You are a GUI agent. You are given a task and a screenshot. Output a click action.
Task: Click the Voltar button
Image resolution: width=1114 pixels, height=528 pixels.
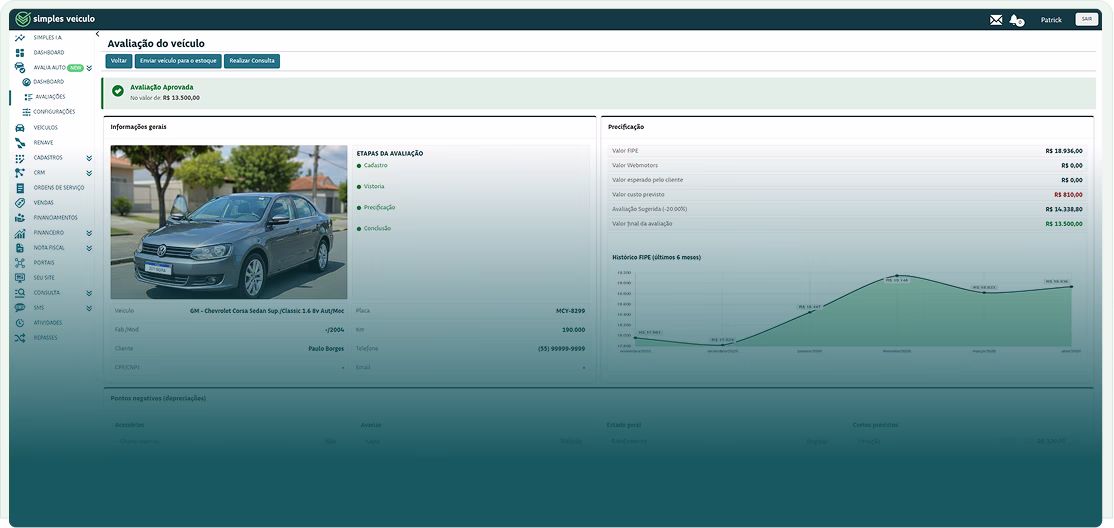tap(119, 61)
